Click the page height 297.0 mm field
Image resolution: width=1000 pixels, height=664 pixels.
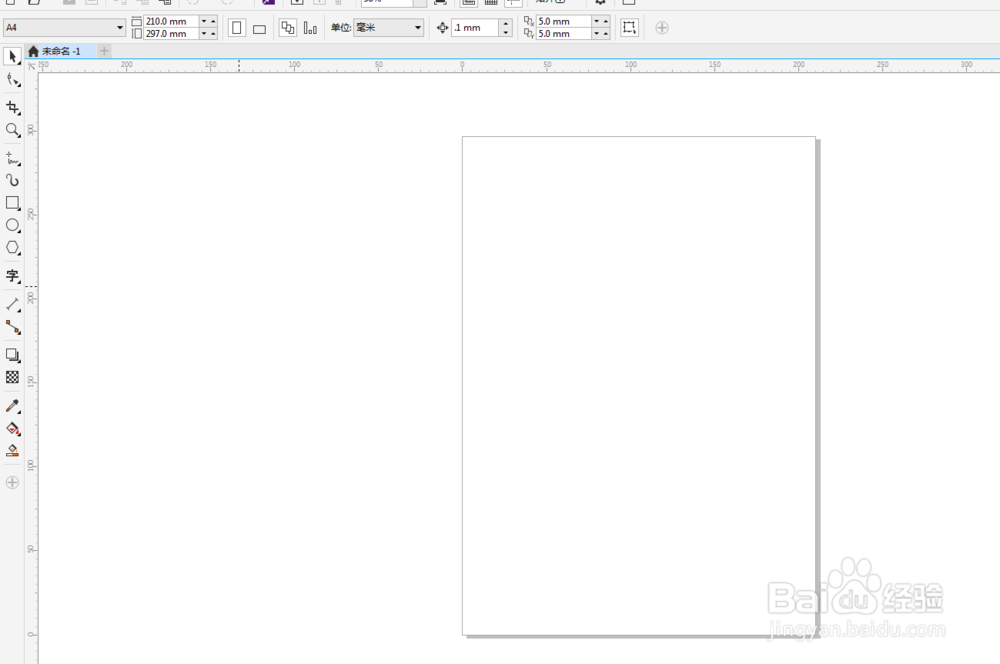(x=171, y=34)
